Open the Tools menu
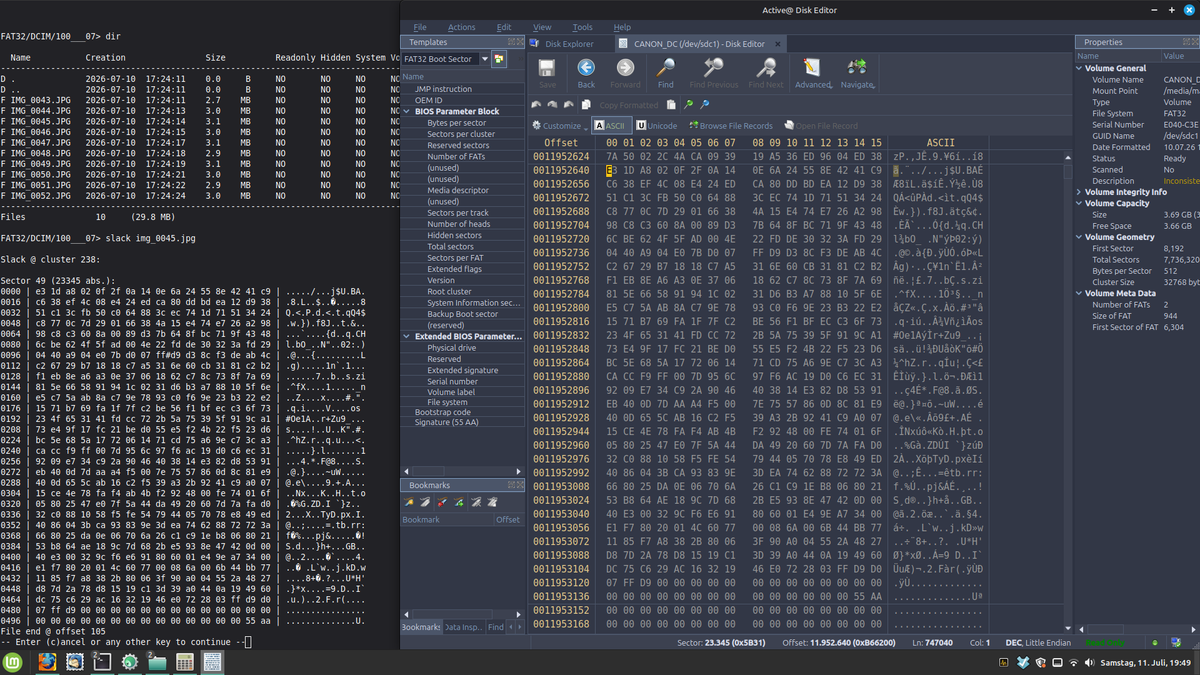The height and width of the screenshot is (675, 1200). [582, 27]
